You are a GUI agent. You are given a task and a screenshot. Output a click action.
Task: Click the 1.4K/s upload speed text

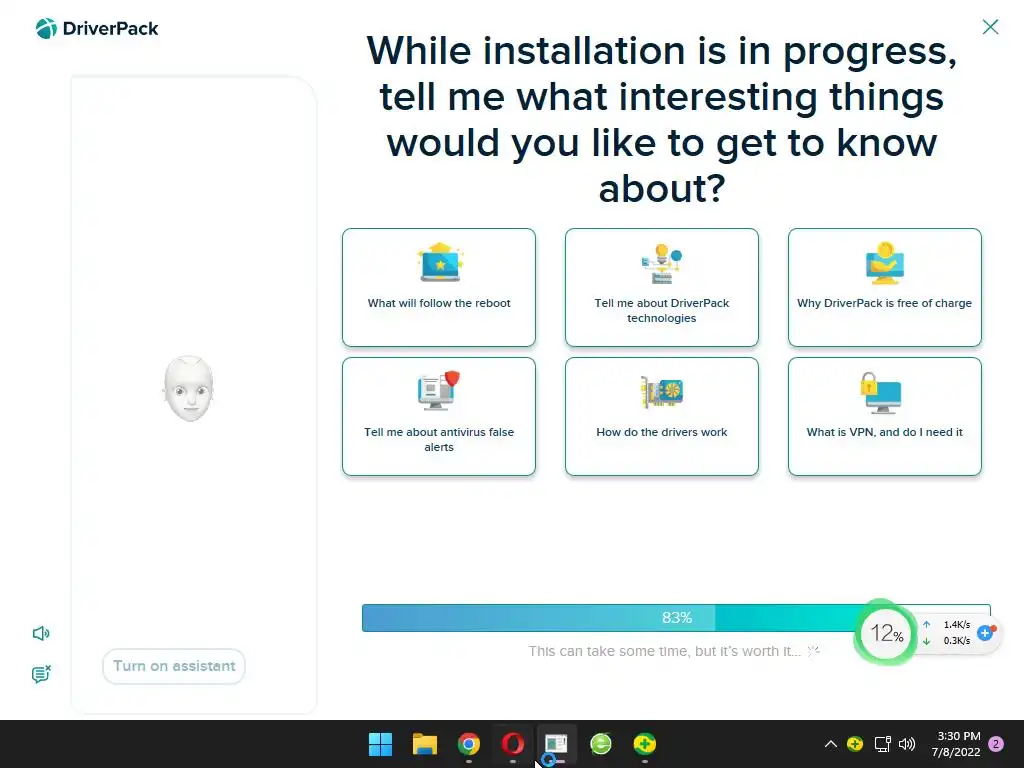(x=957, y=624)
